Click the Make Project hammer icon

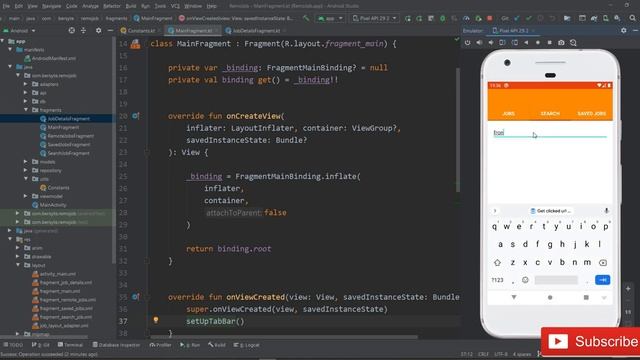coord(306,18)
